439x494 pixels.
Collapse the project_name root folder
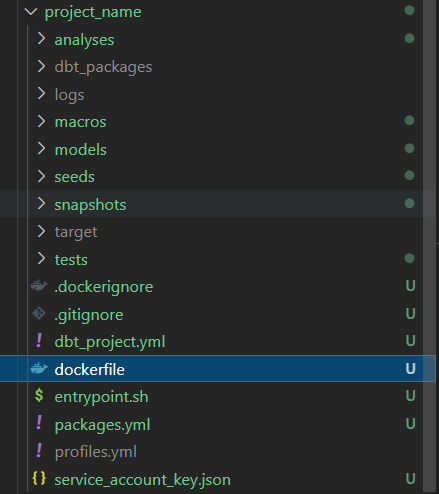(31, 12)
